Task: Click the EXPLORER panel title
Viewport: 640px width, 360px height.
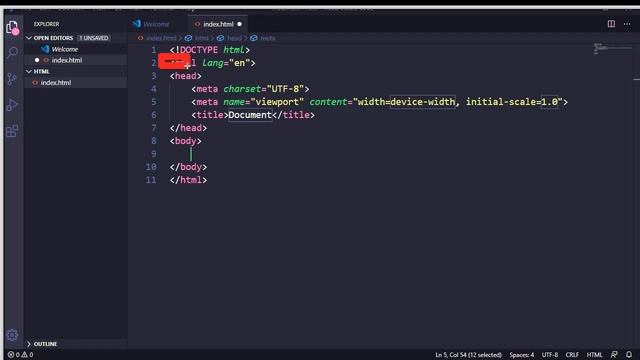Action: tap(47, 24)
